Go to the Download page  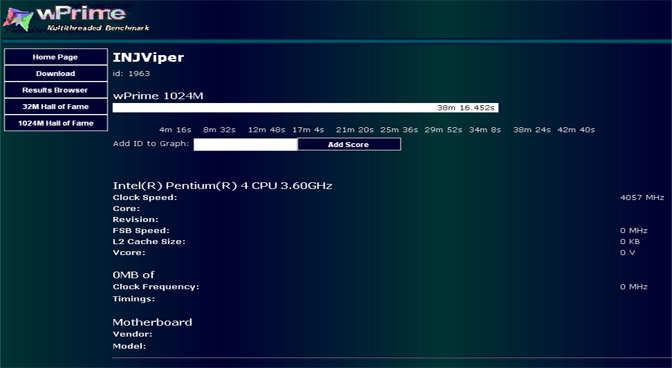click(x=56, y=73)
